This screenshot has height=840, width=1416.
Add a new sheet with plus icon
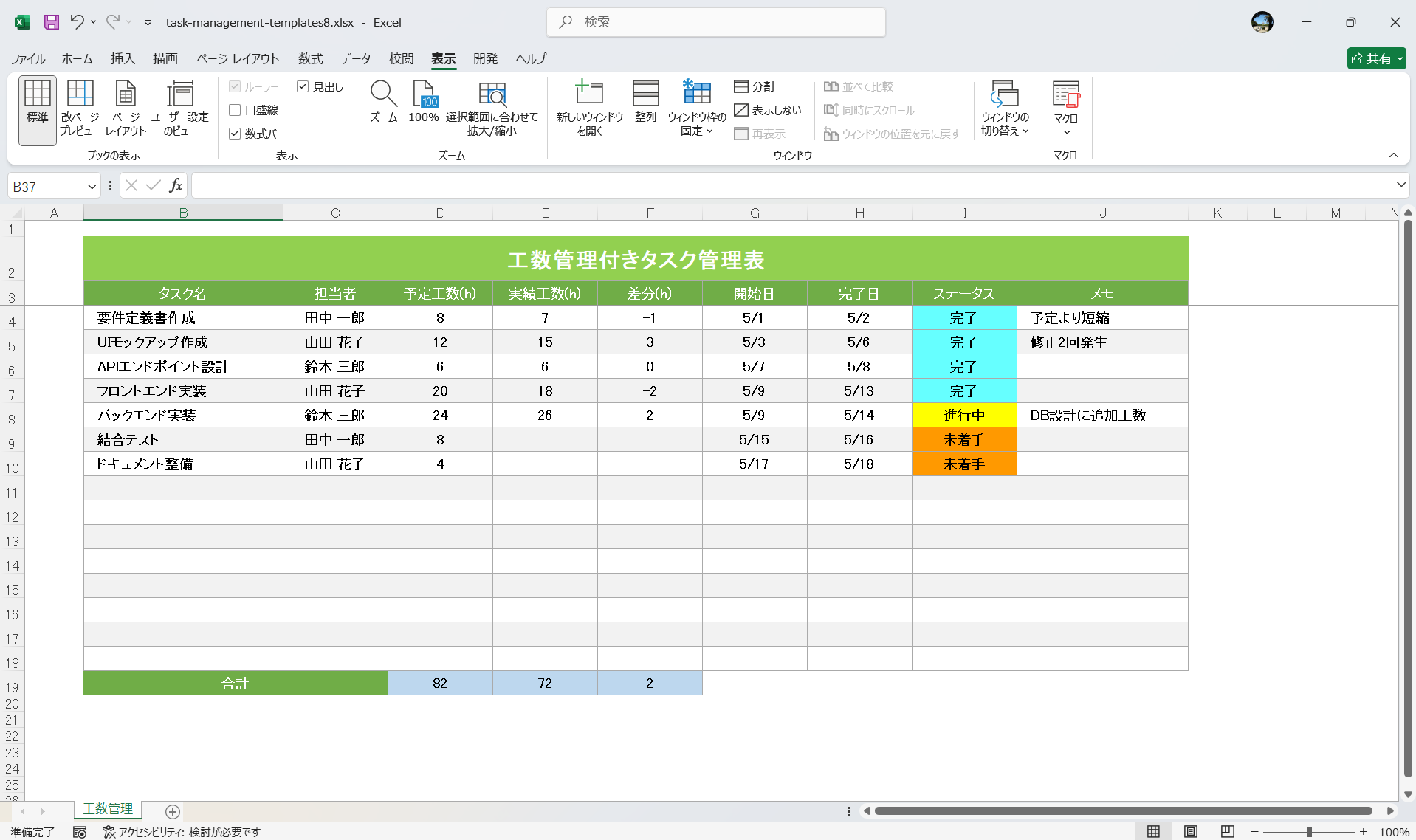[173, 812]
